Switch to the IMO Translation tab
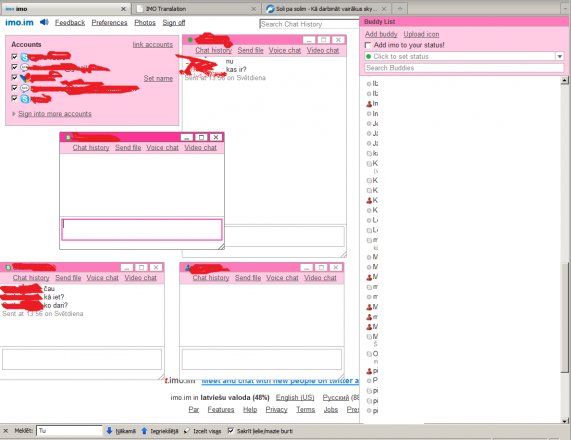This screenshot has width=571, height=440. 197,9
